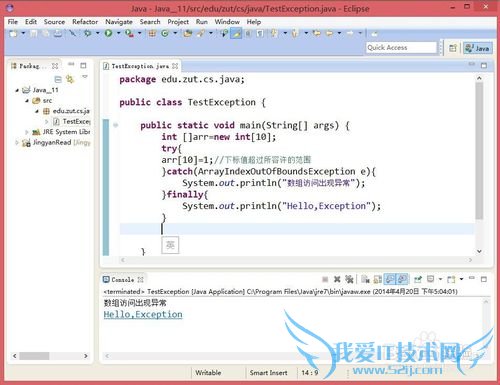Select the TestException.java editor tab
This screenshot has height=385, width=500.
pyautogui.click(x=140, y=66)
